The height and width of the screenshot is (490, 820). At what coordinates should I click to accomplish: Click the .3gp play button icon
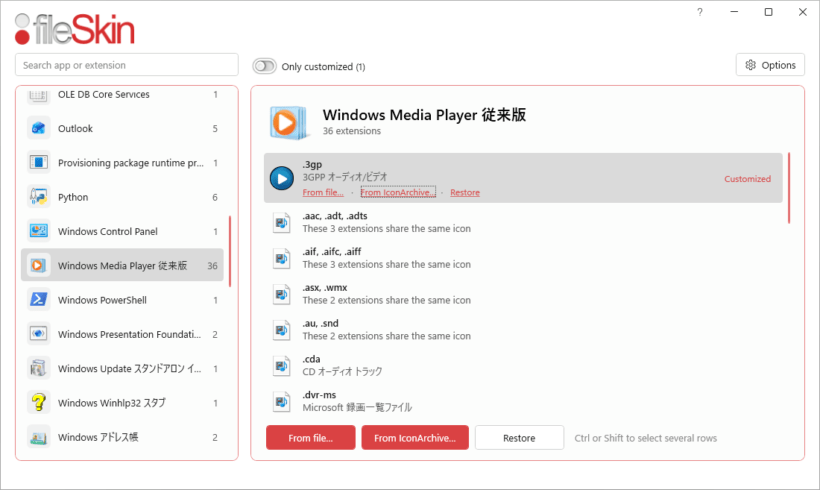[x=281, y=178]
